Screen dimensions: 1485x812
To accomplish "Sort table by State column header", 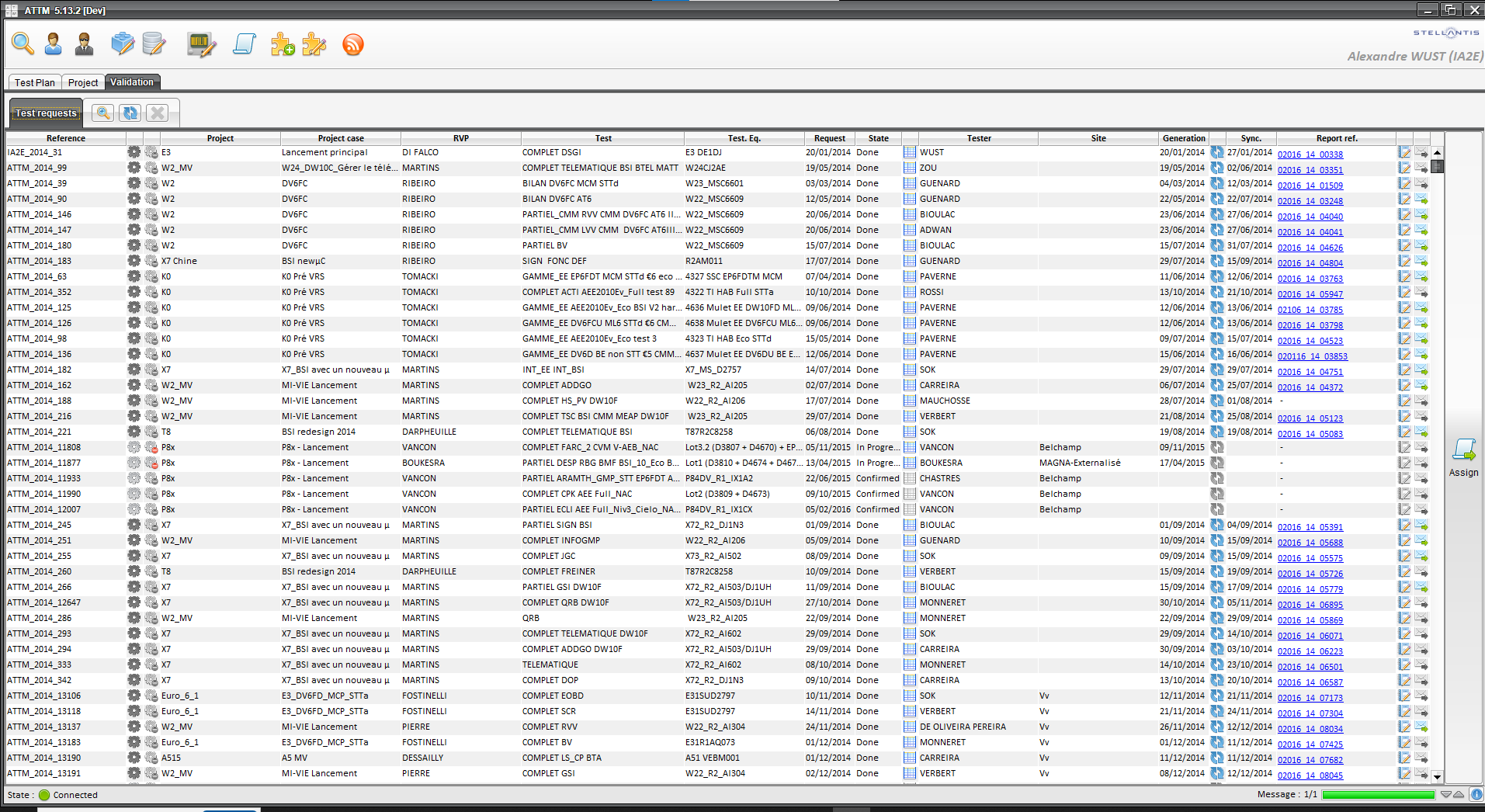I will pyautogui.click(x=878, y=138).
